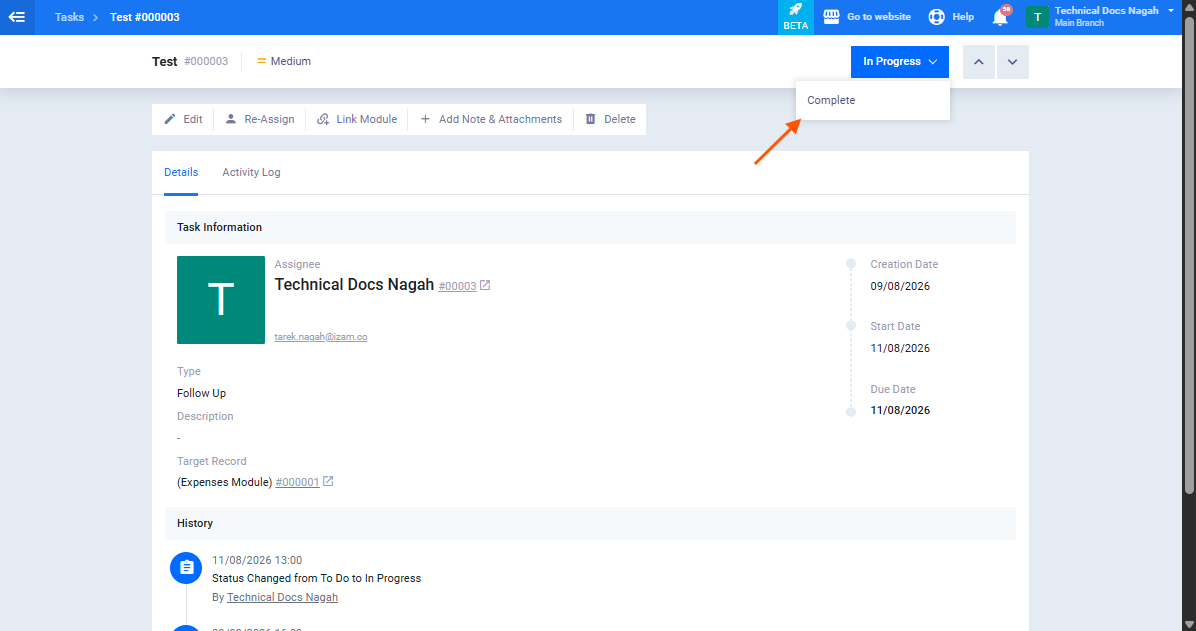Click Technical Docs Nagah assignee name
The height and width of the screenshot is (631, 1196).
354,285
